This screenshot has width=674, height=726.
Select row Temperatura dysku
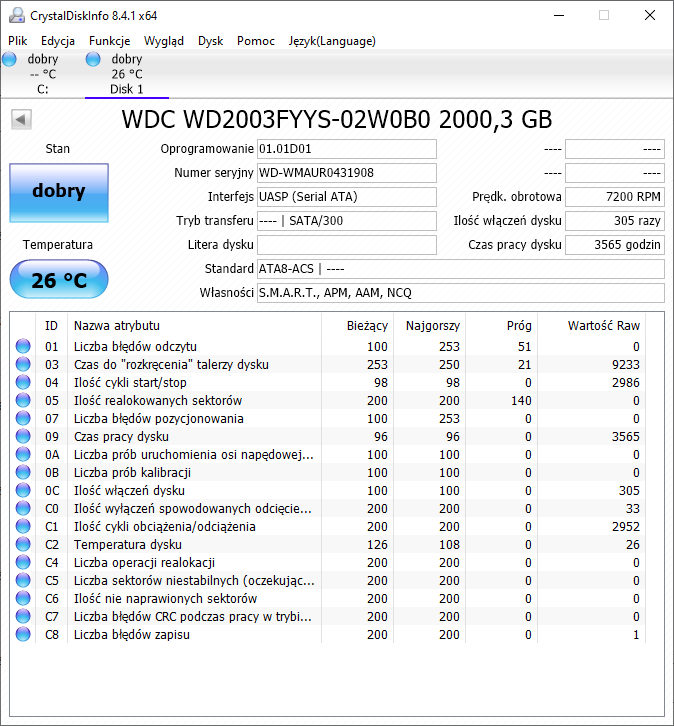coord(327,544)
